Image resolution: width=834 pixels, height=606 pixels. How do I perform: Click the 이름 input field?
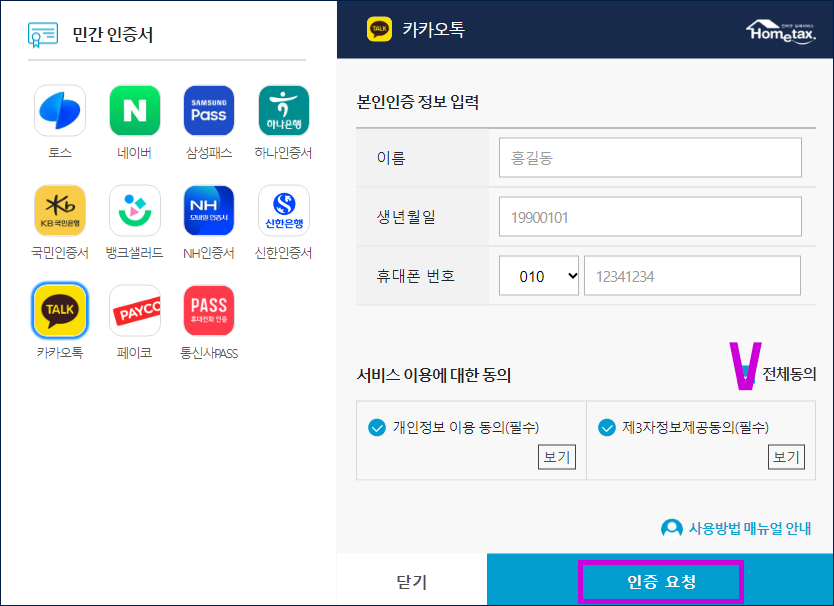[650, 158]
